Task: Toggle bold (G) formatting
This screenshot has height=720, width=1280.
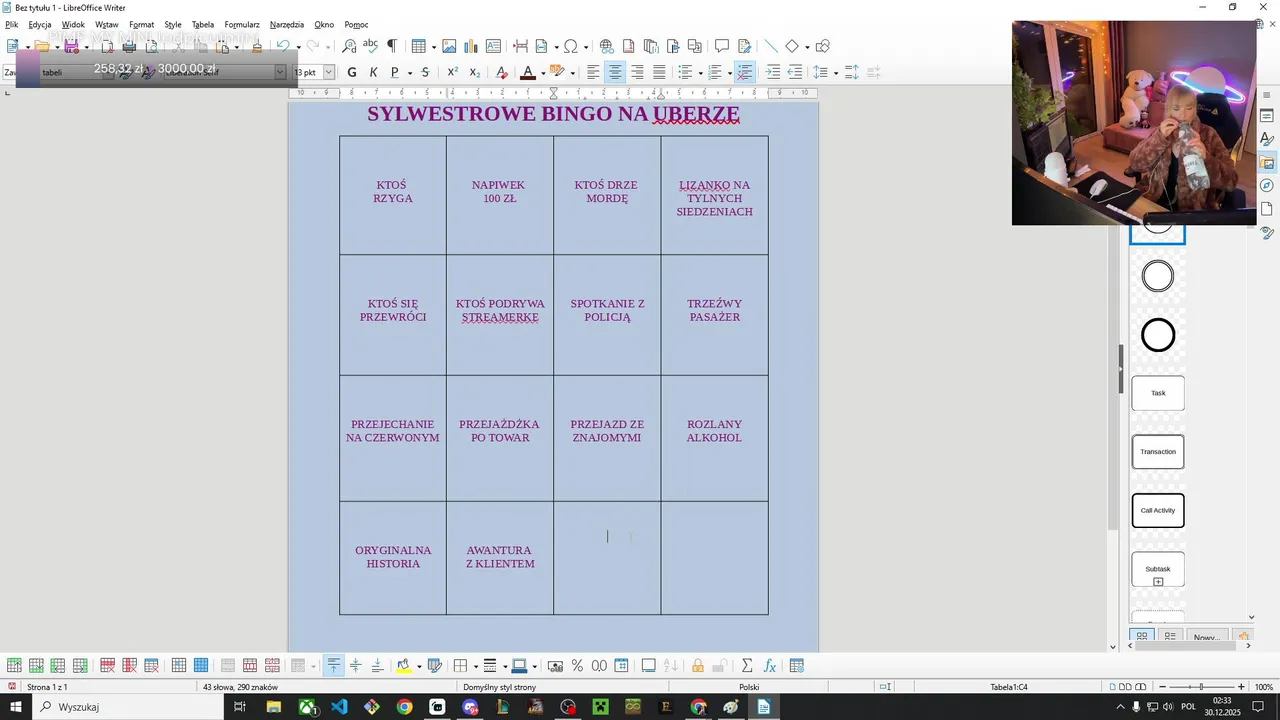Action: (351, 72)
